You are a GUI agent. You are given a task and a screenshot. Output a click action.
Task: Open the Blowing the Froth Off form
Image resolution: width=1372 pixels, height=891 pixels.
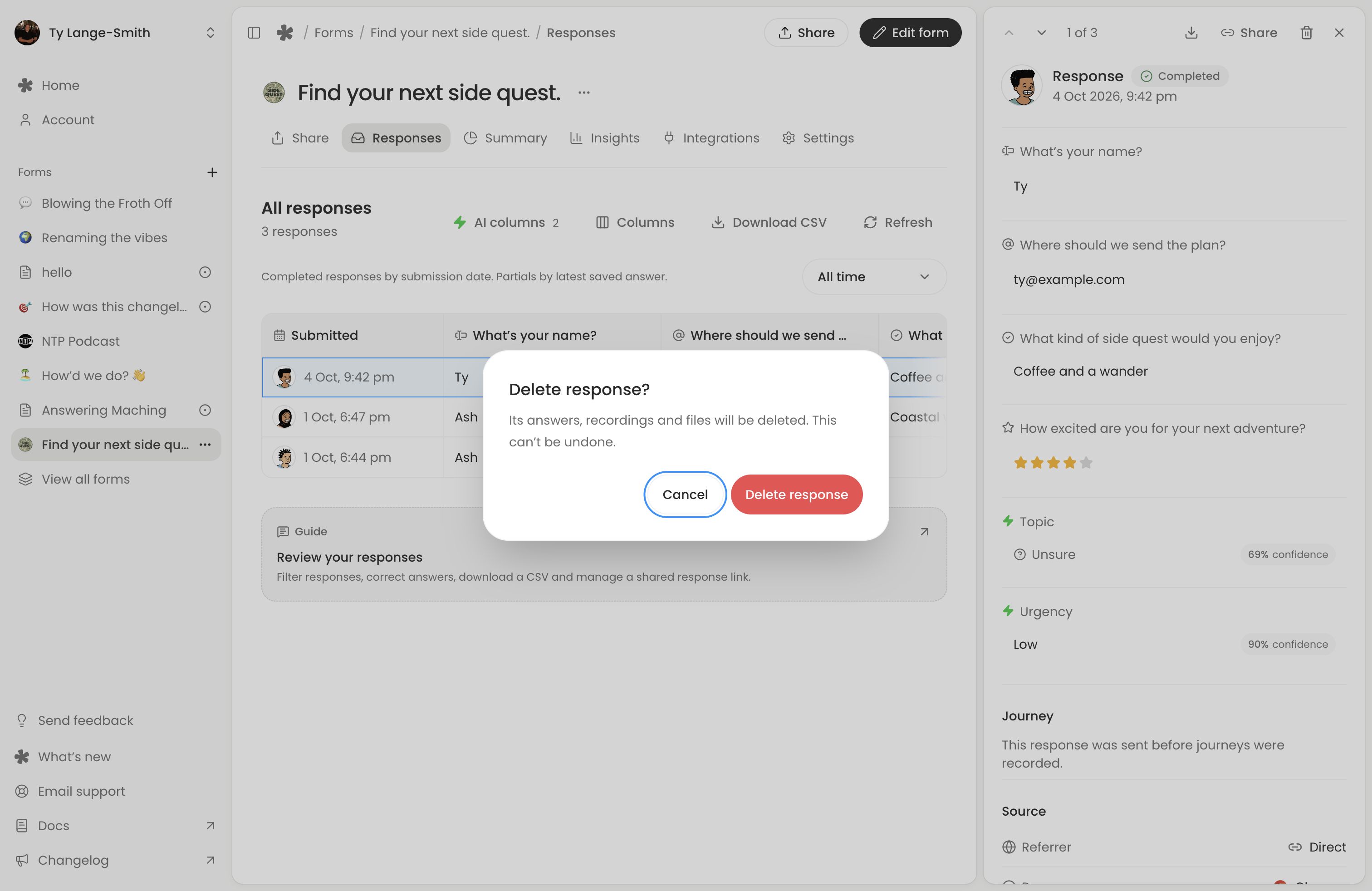point(115,203)
